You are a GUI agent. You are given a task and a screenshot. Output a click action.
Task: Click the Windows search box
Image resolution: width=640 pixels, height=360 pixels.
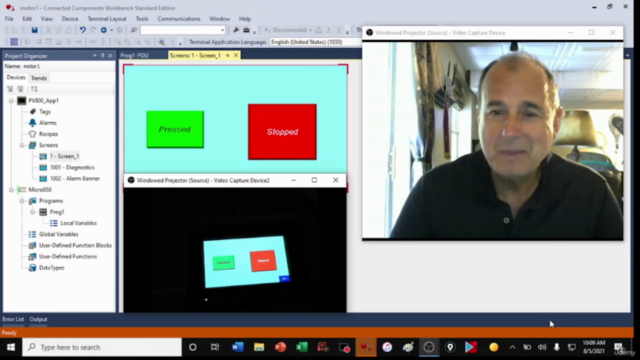coord(102,347)
